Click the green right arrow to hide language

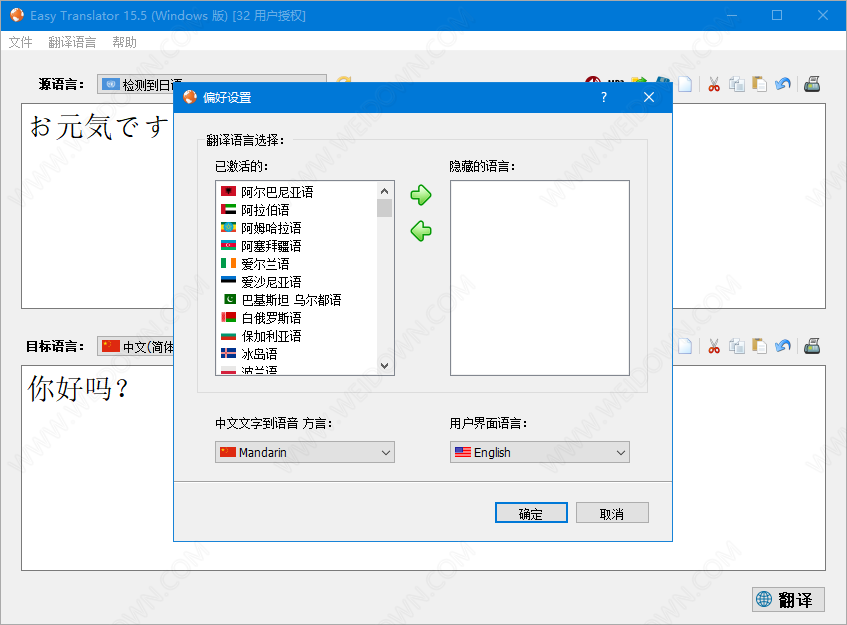[421, 195]
